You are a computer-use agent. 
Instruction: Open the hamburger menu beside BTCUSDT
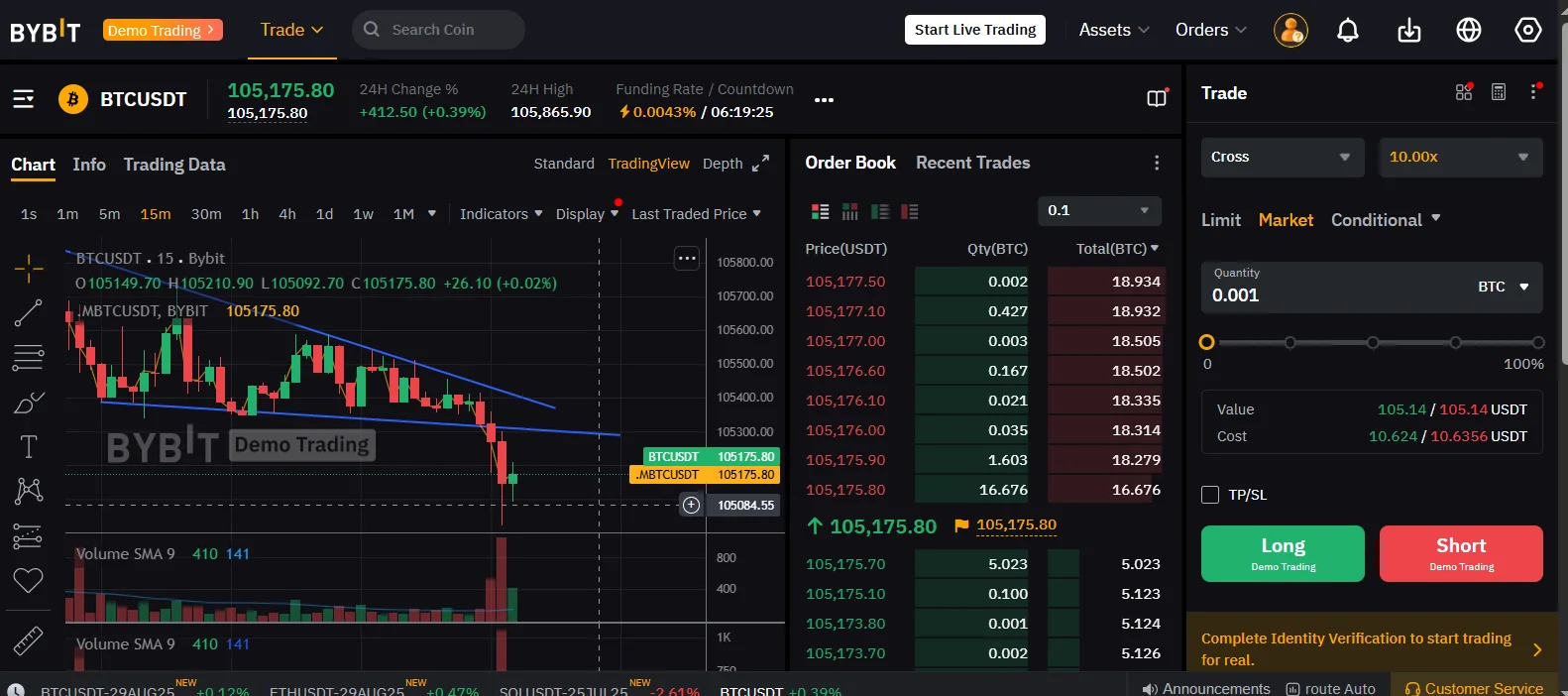pyautogui.click(x=24, y=99)
